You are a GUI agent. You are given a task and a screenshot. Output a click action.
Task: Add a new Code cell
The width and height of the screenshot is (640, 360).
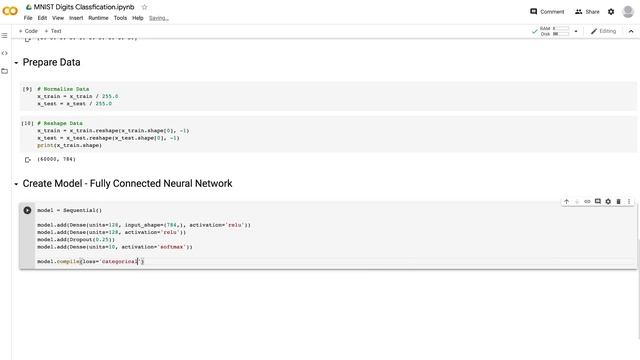pyautogui.click(x=28, y=31)
